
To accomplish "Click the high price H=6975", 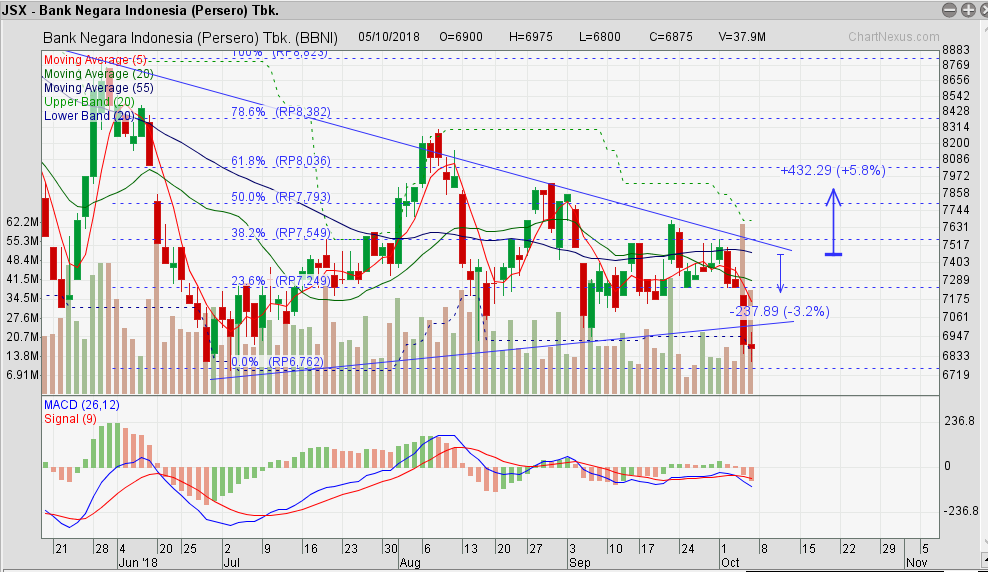I will [x=531, y=37].
